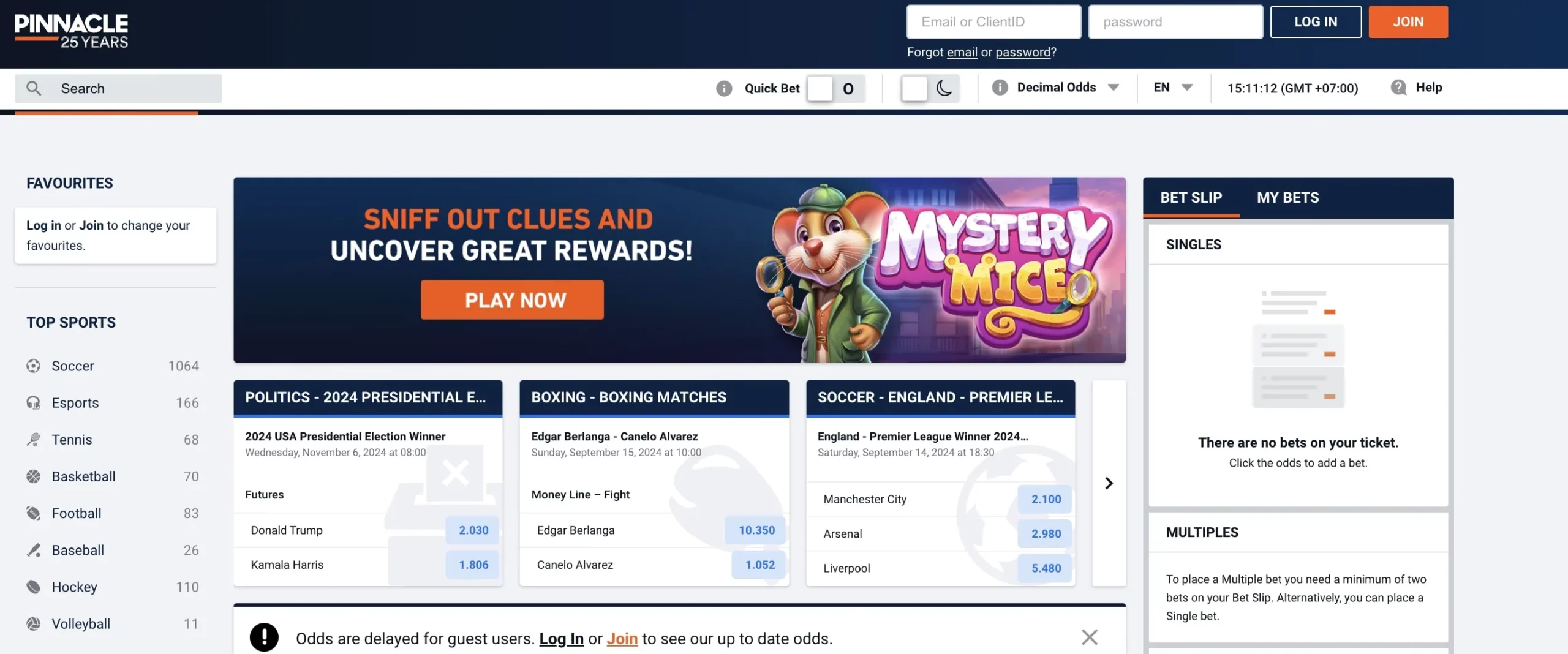Open the EN language dropdown
This screenshot has height=654, width=1568.
click(x=1173, y=88)
